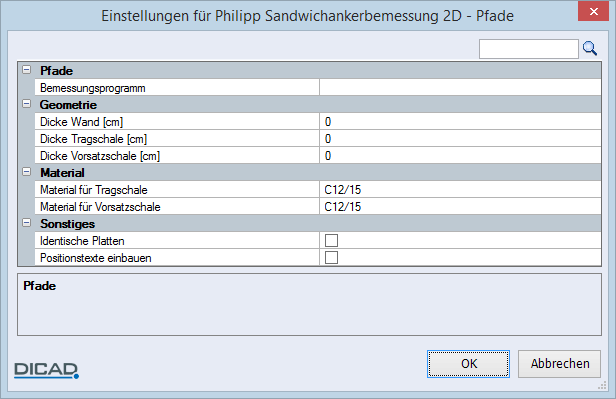Confirm settings with the OK button
Screen dimensions: 616x399
(468, 364)
